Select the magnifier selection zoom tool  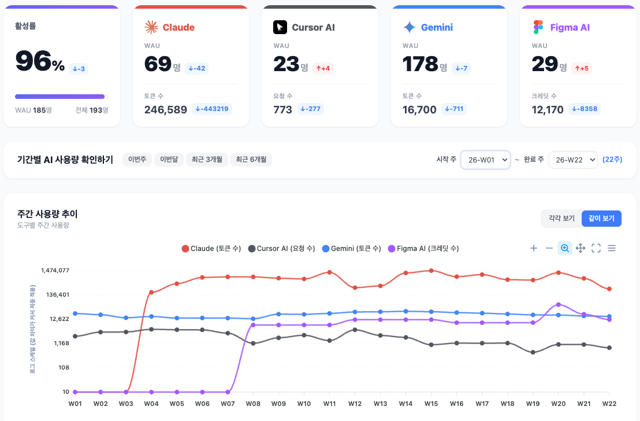(564, 248)
